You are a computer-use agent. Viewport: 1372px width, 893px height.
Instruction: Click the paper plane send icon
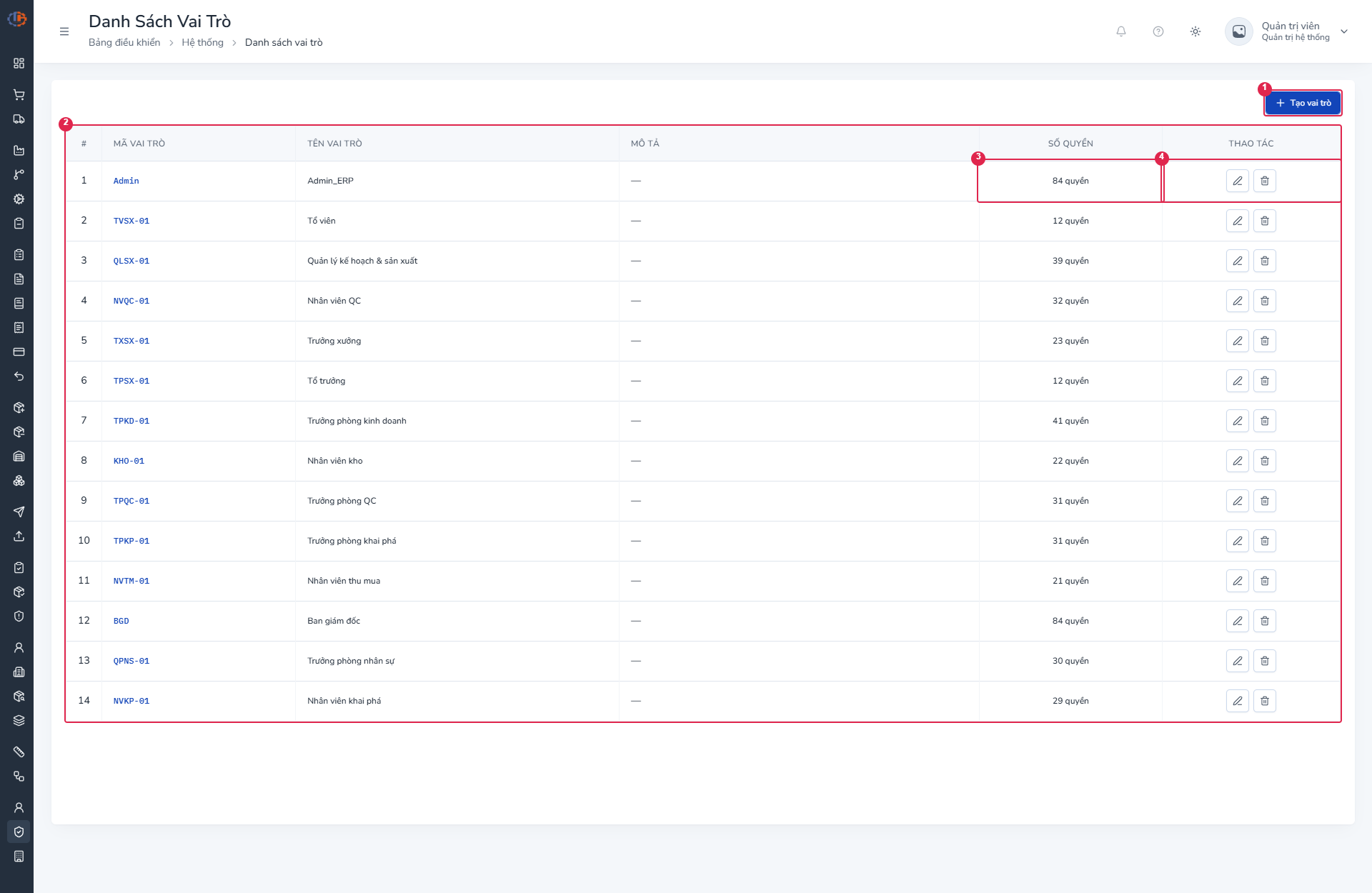click(19, 512)
